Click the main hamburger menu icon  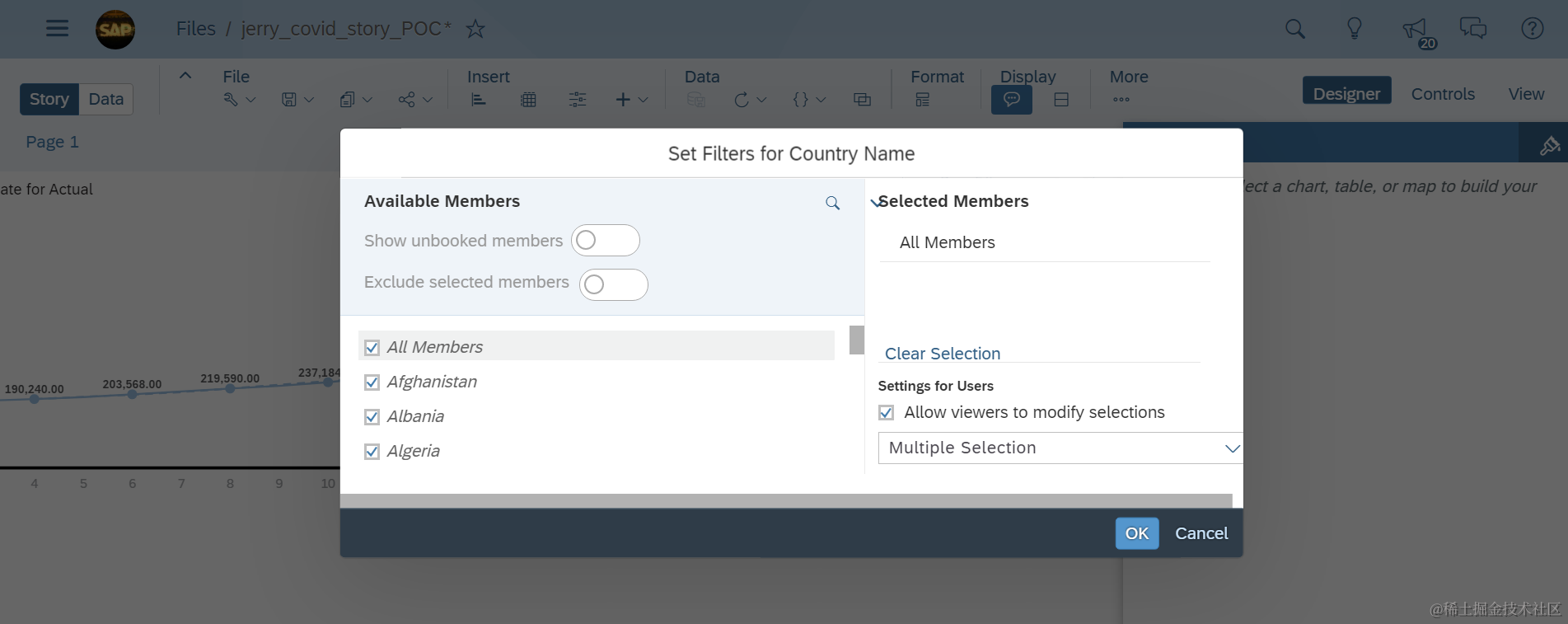tap(57, 29)
